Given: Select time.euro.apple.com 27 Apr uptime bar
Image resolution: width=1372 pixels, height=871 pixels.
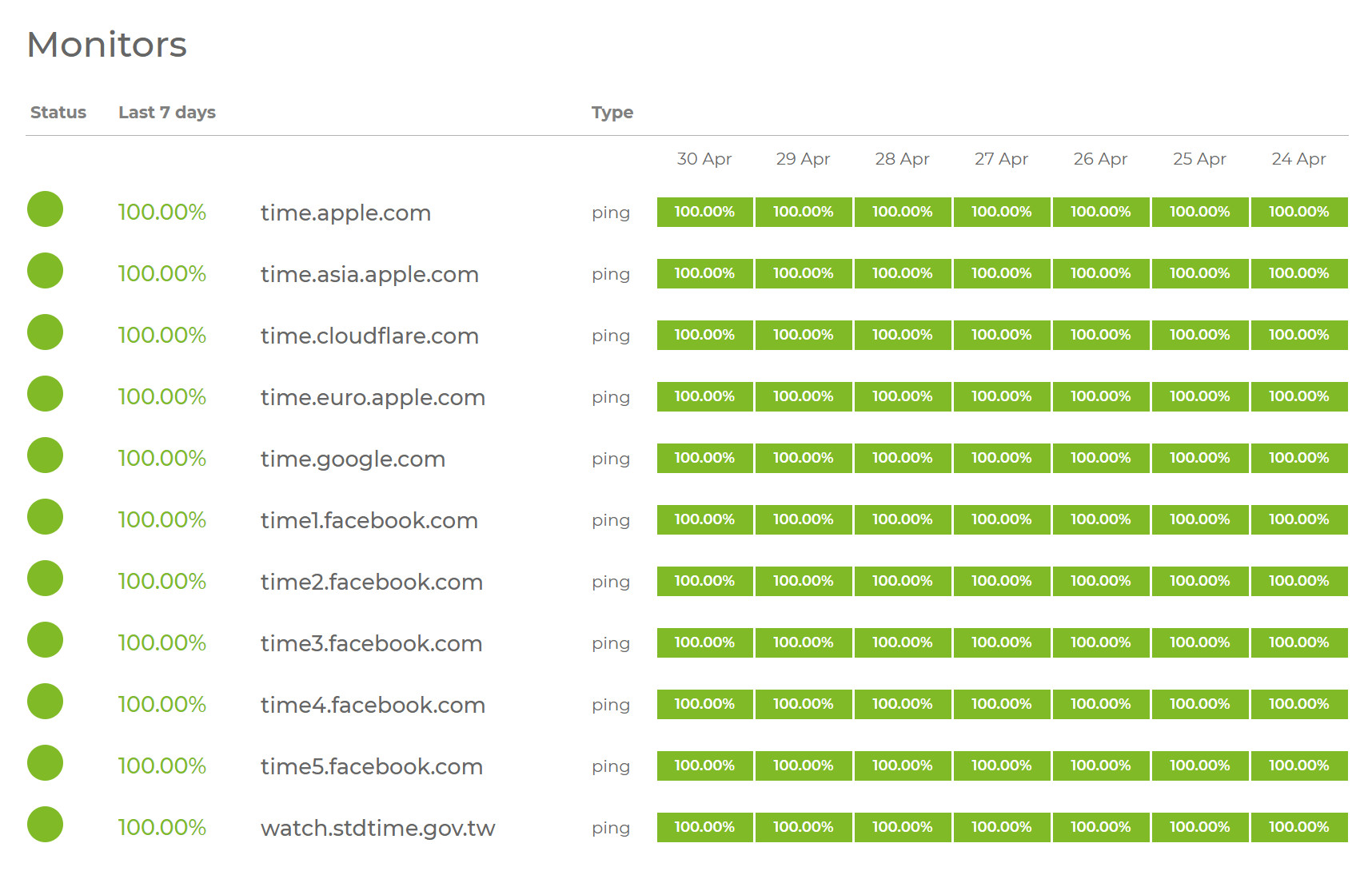Looking at the screenshot, I should point(1003,396).
